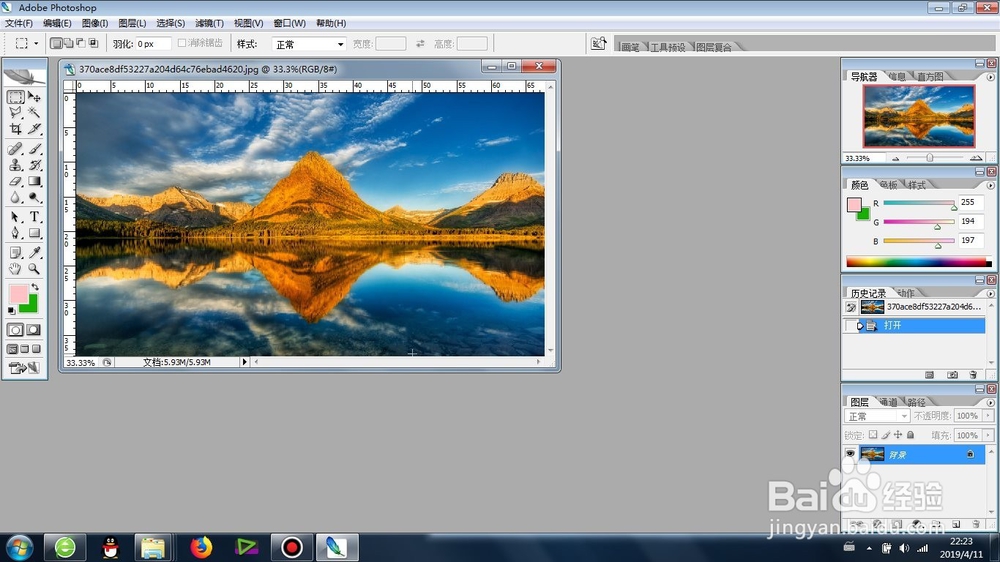The image size is (1000, 562).
Task: Select the Crop tool
Action: tap(16, 129)
